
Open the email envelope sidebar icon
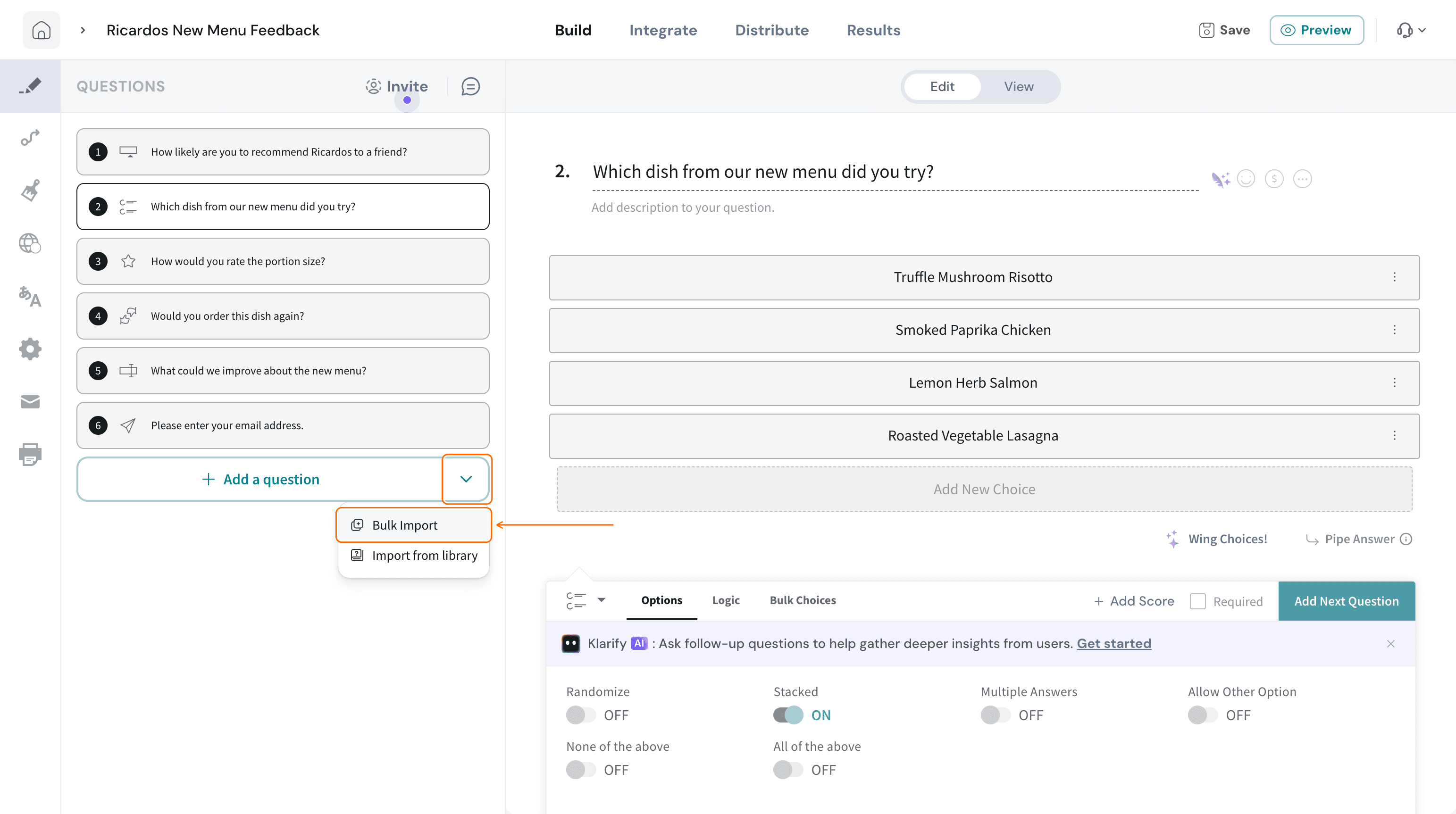tap(30, 402)
